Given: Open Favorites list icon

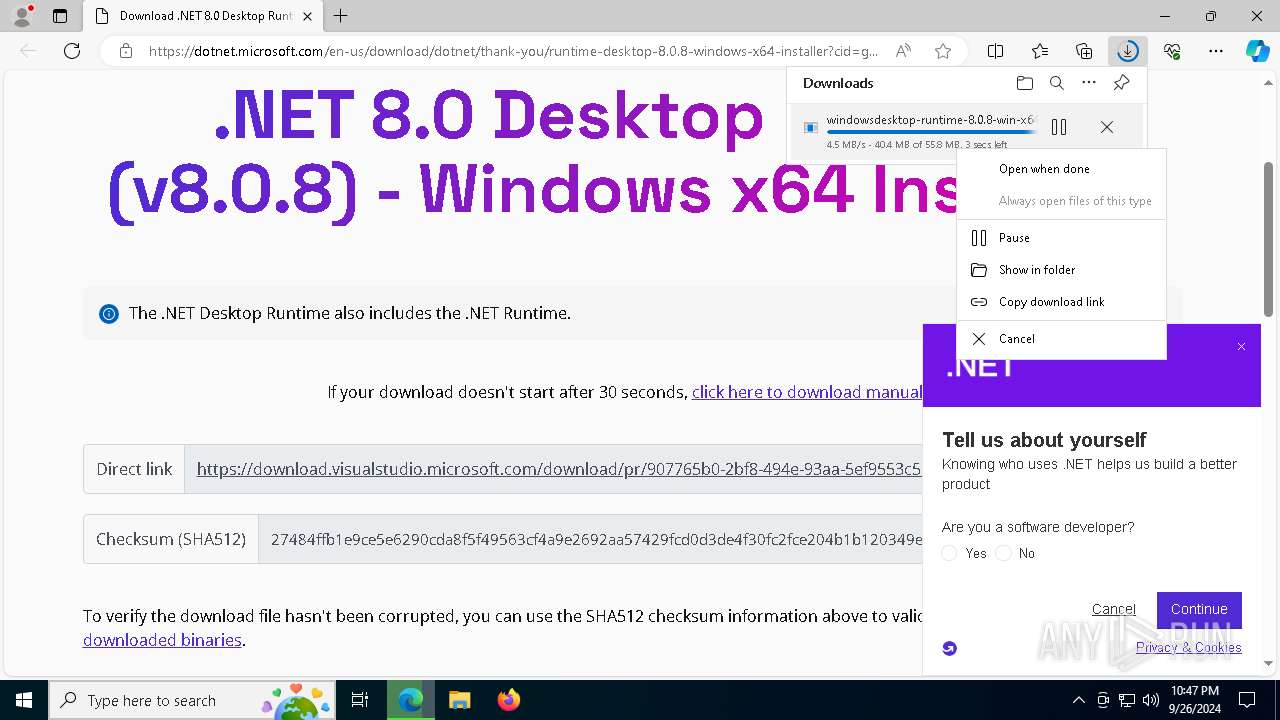Looking at the screenshot, I should [x=1040, y=51].
